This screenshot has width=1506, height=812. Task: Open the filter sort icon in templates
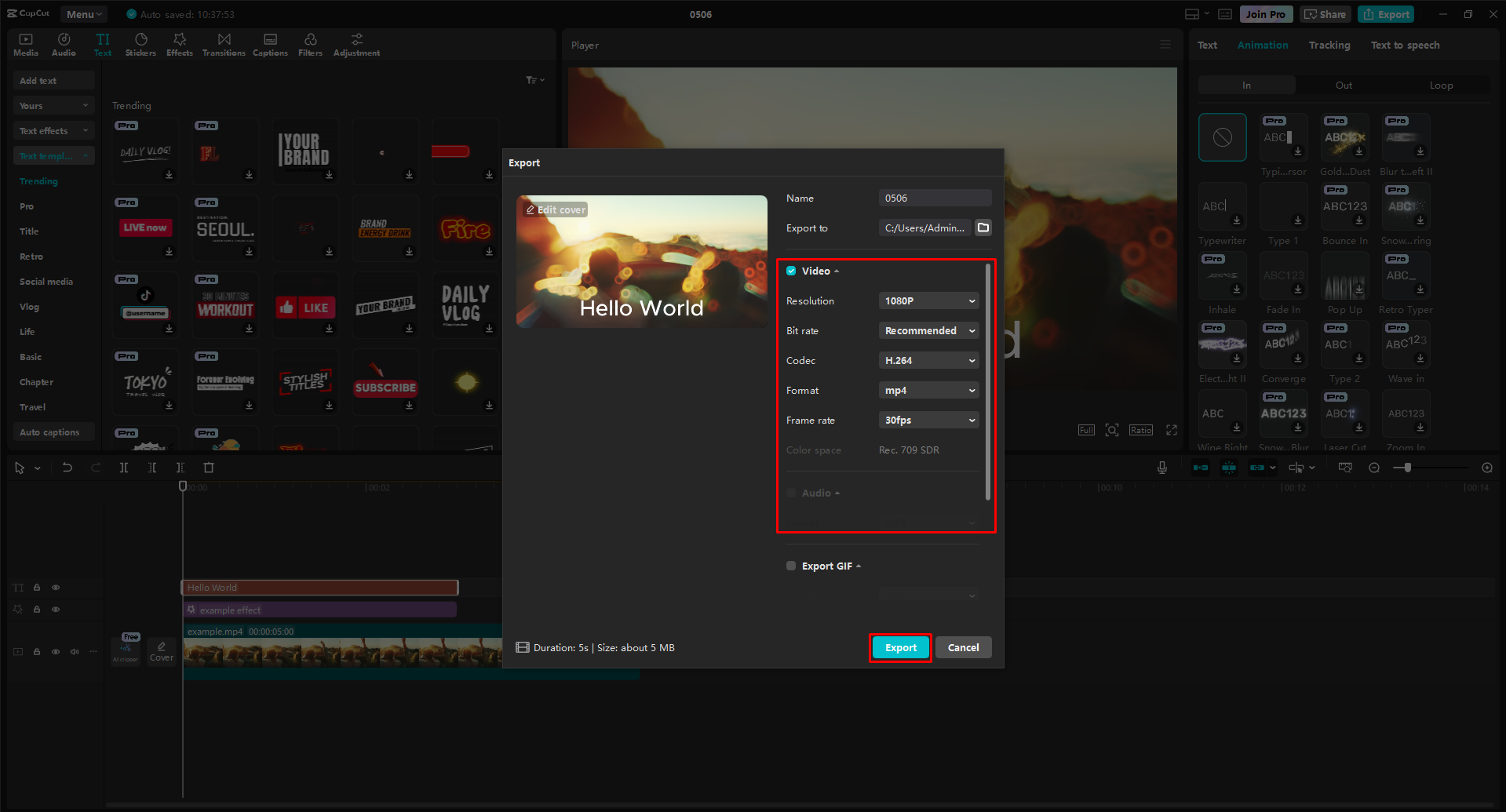click(535, 80)
